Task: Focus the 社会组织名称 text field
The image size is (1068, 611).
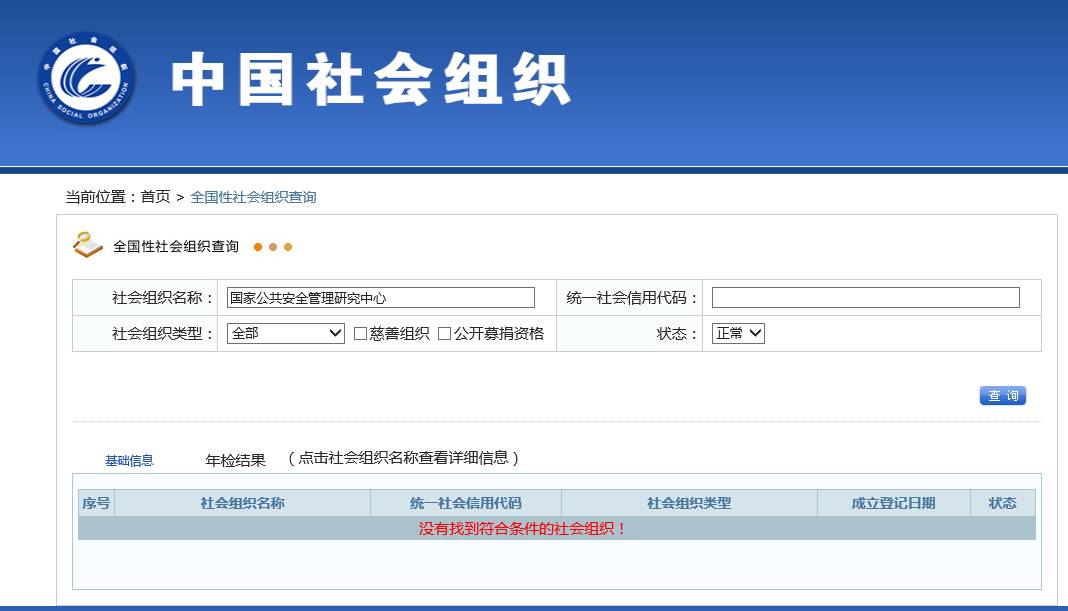Action: tap(380, 298)
